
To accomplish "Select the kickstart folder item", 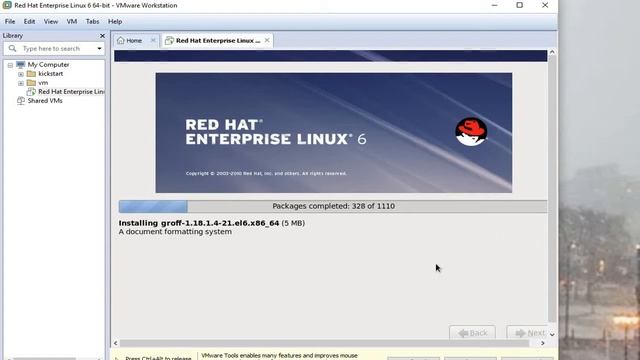I will point(50,73).
